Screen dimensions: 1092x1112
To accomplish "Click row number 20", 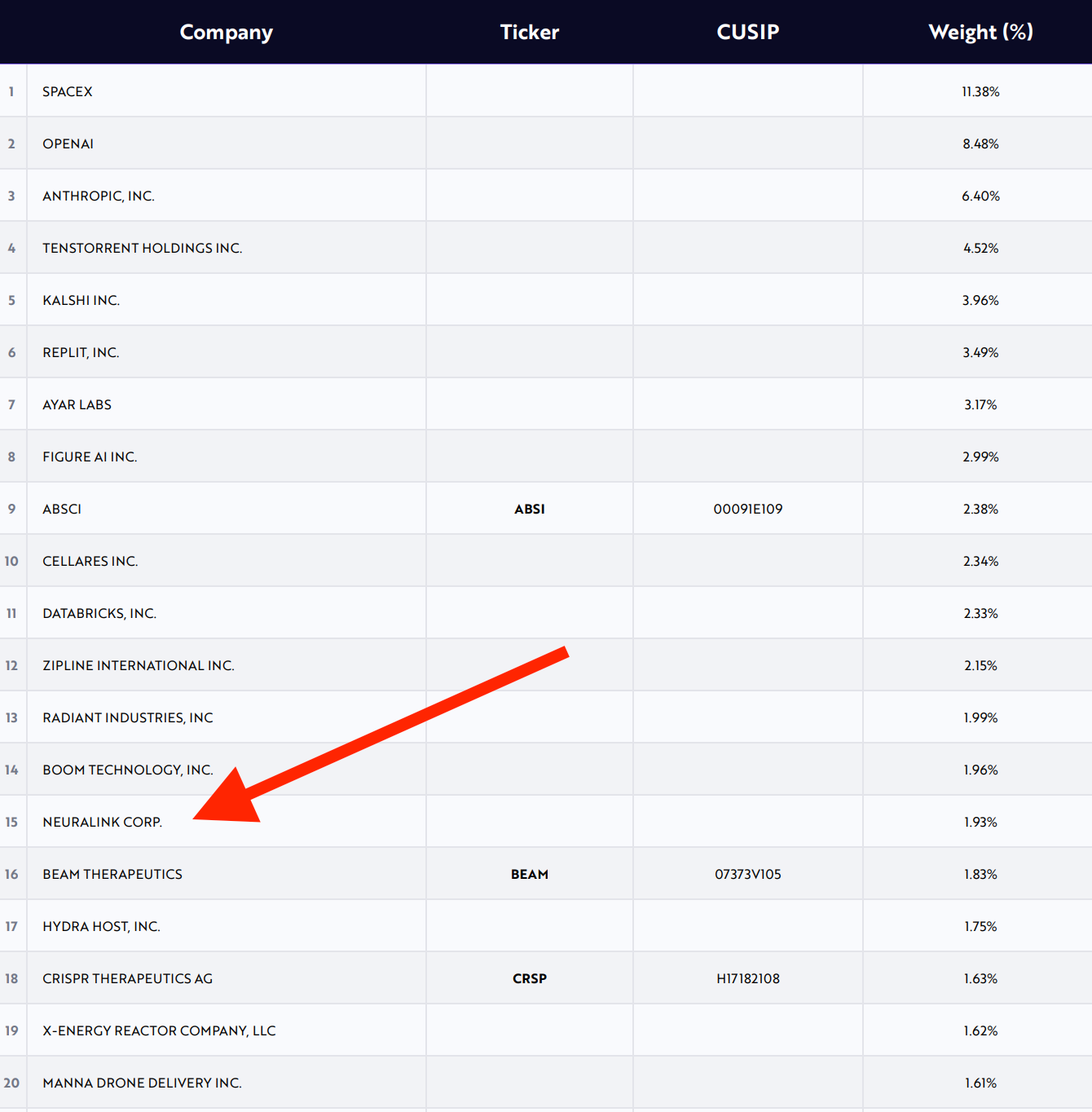I will click(x=11, y=1083).
